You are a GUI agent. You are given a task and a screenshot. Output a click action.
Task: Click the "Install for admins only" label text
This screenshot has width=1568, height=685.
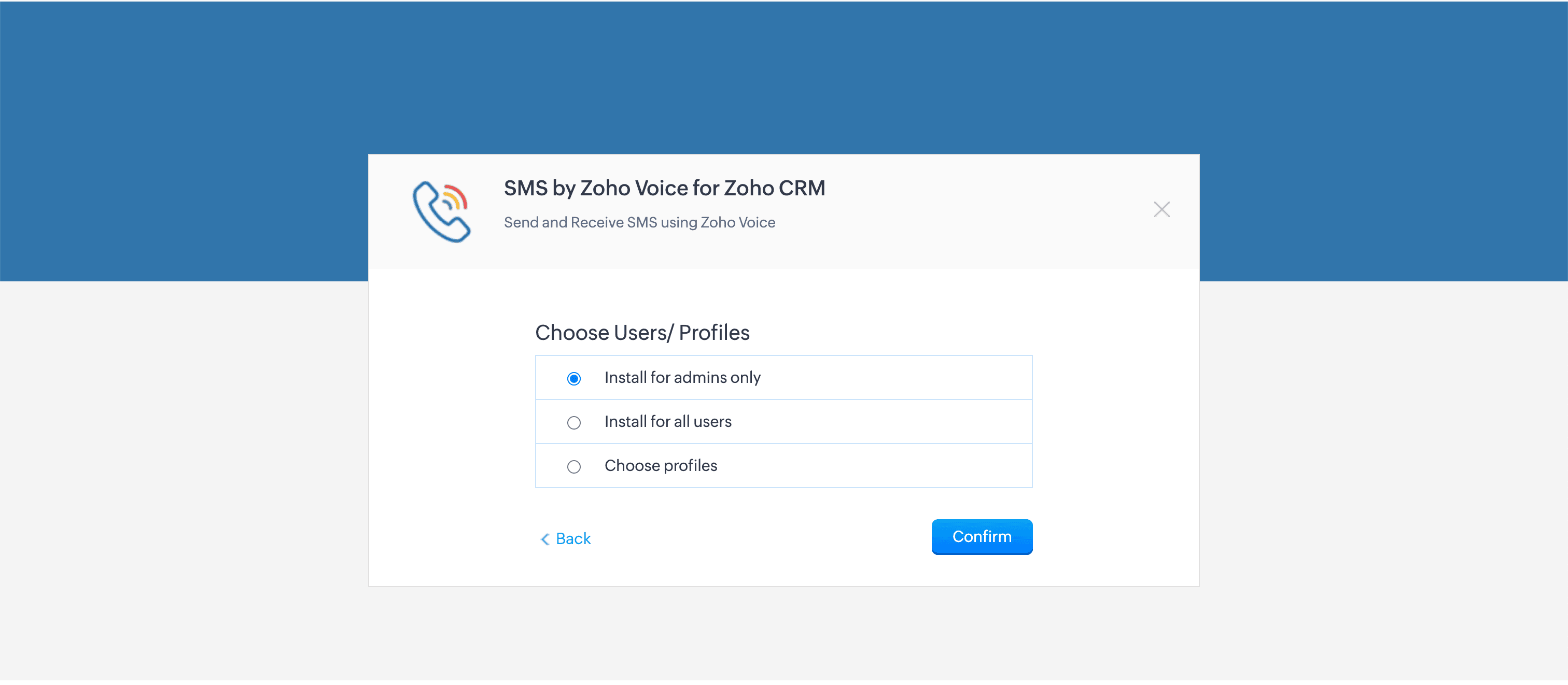click(682, 378)
